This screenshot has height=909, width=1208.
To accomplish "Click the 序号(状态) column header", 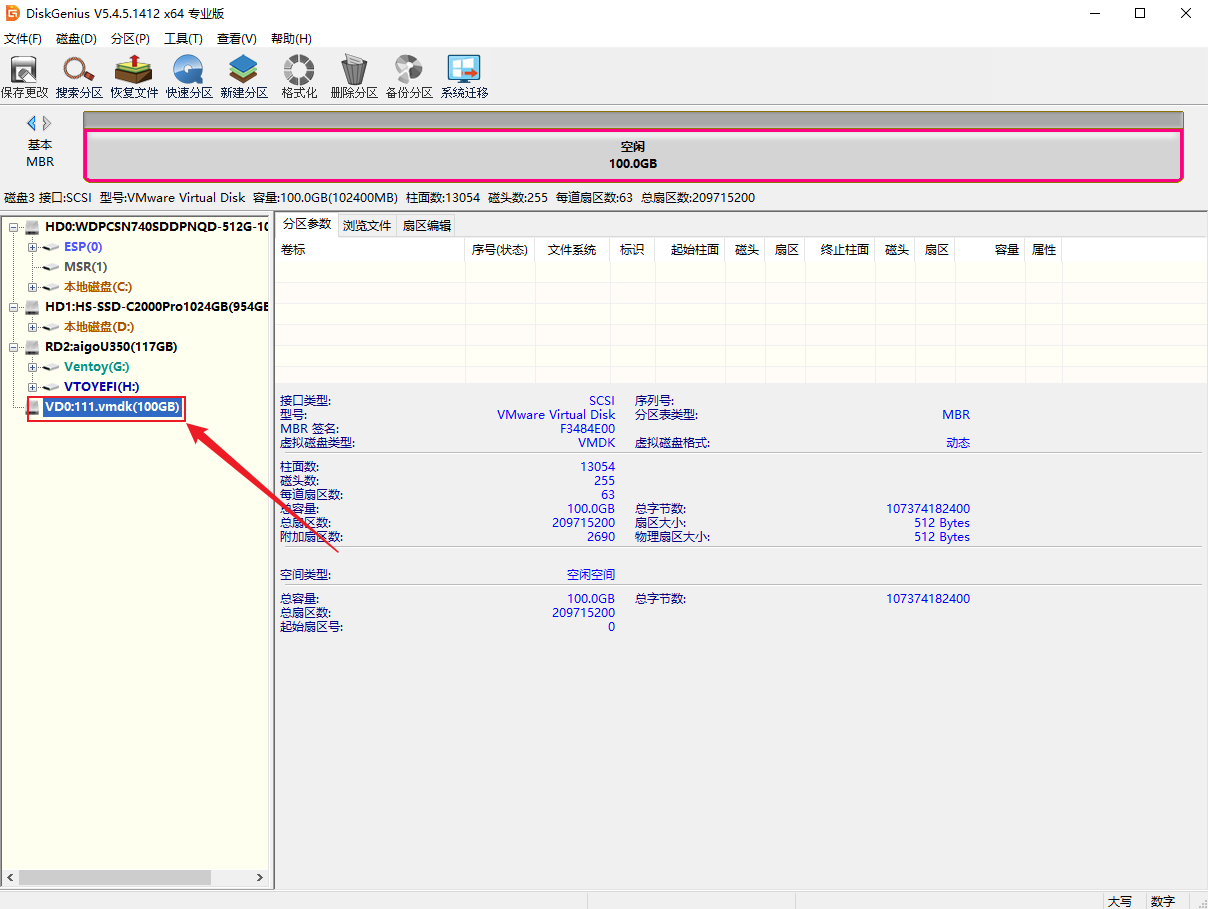I will click(x=500, y=250).
